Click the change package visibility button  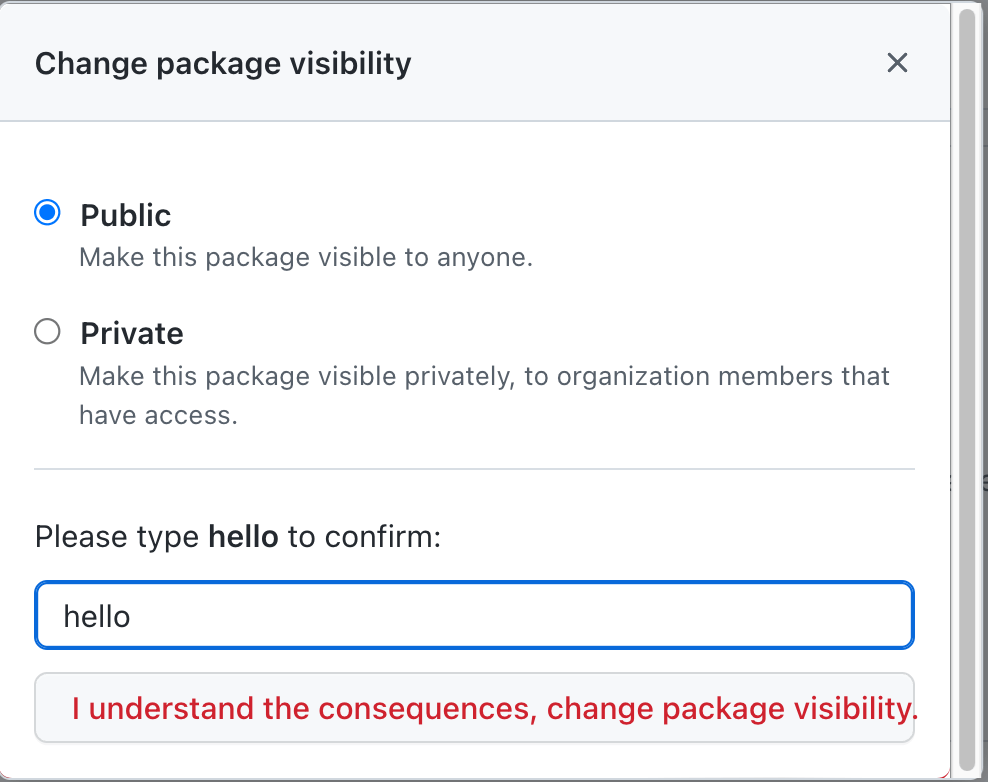coord(475,707)
